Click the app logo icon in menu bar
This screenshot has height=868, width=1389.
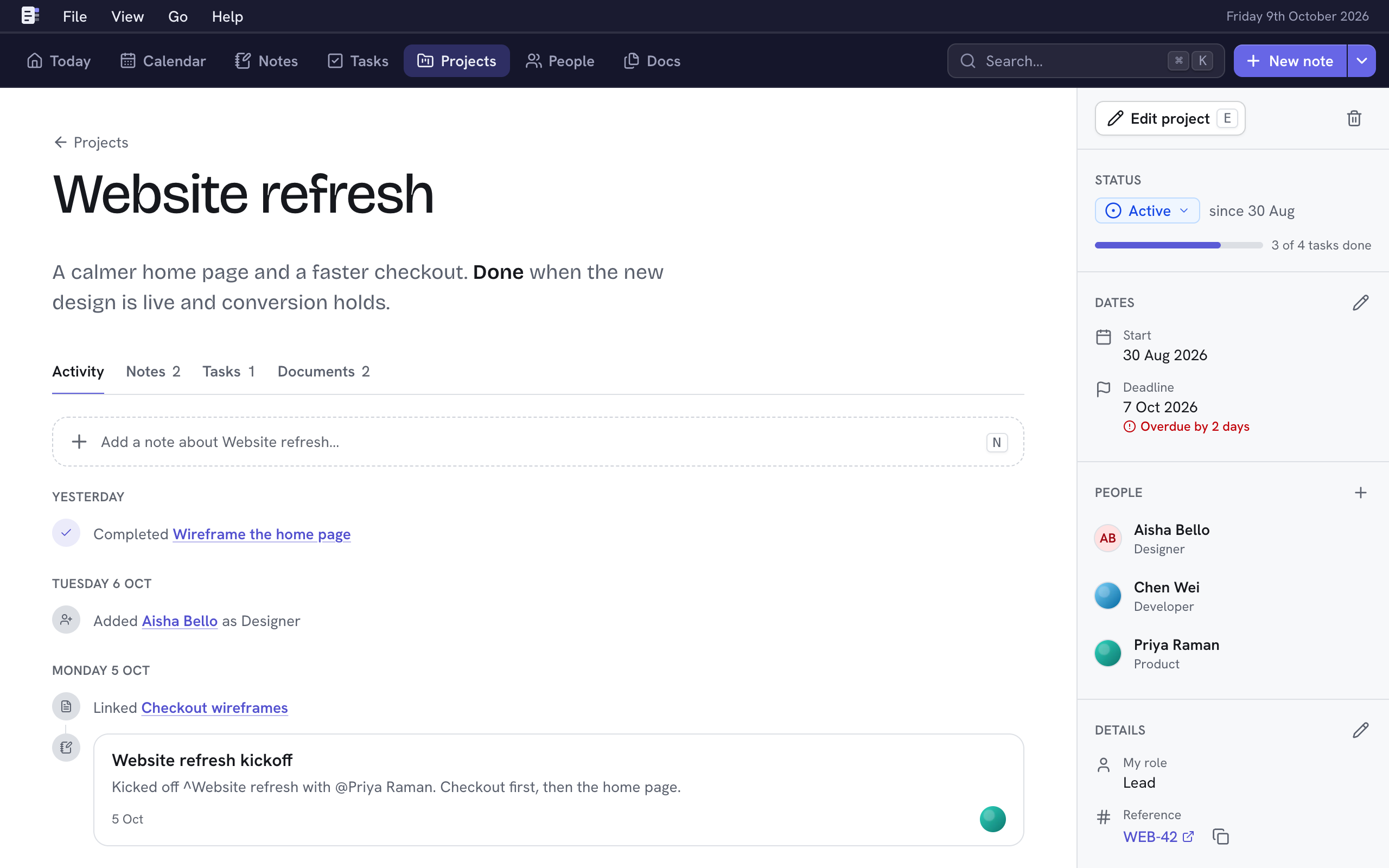tap(30, 16)
